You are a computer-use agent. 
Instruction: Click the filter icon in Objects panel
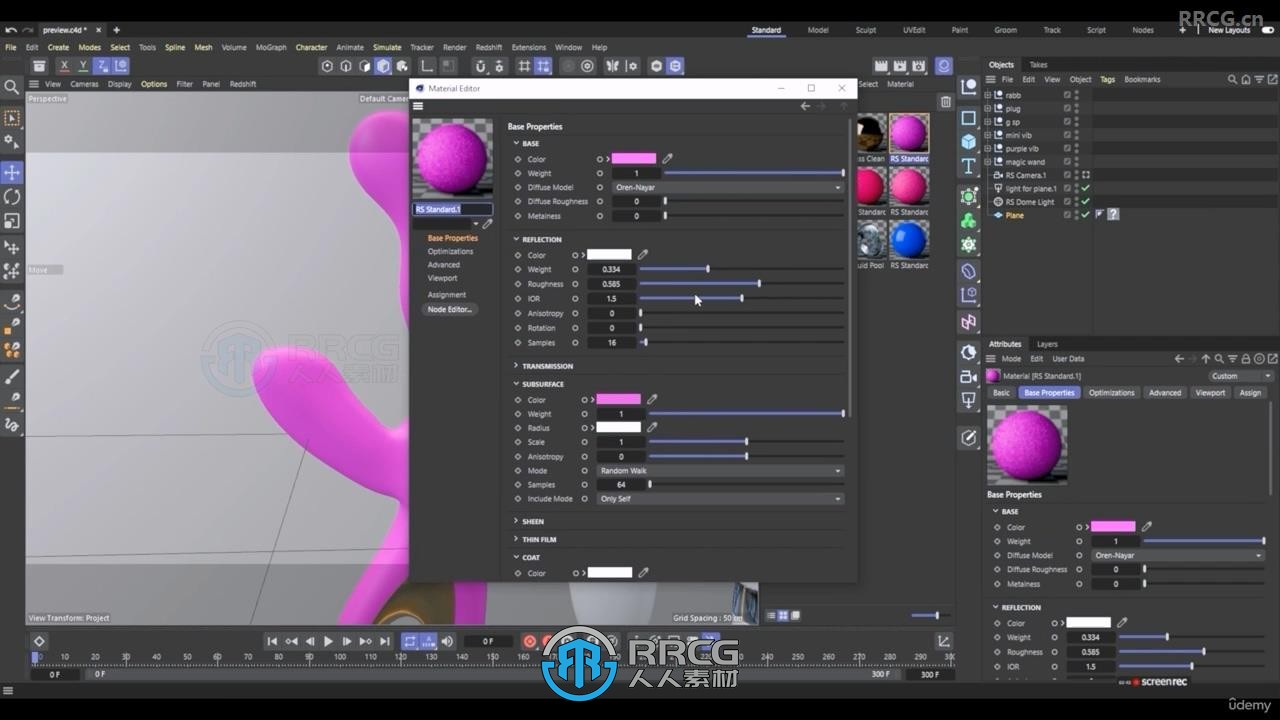click(x=1258, y=79)
